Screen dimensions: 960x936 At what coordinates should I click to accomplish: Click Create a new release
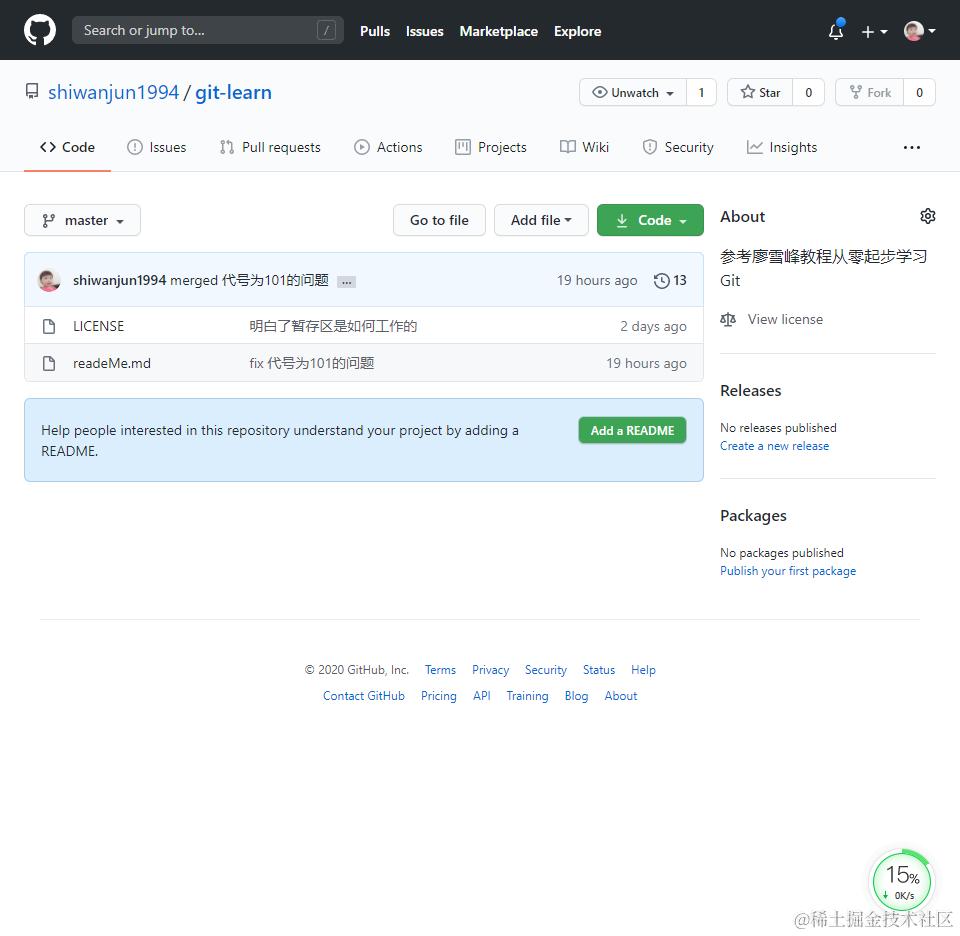[774, 446]
